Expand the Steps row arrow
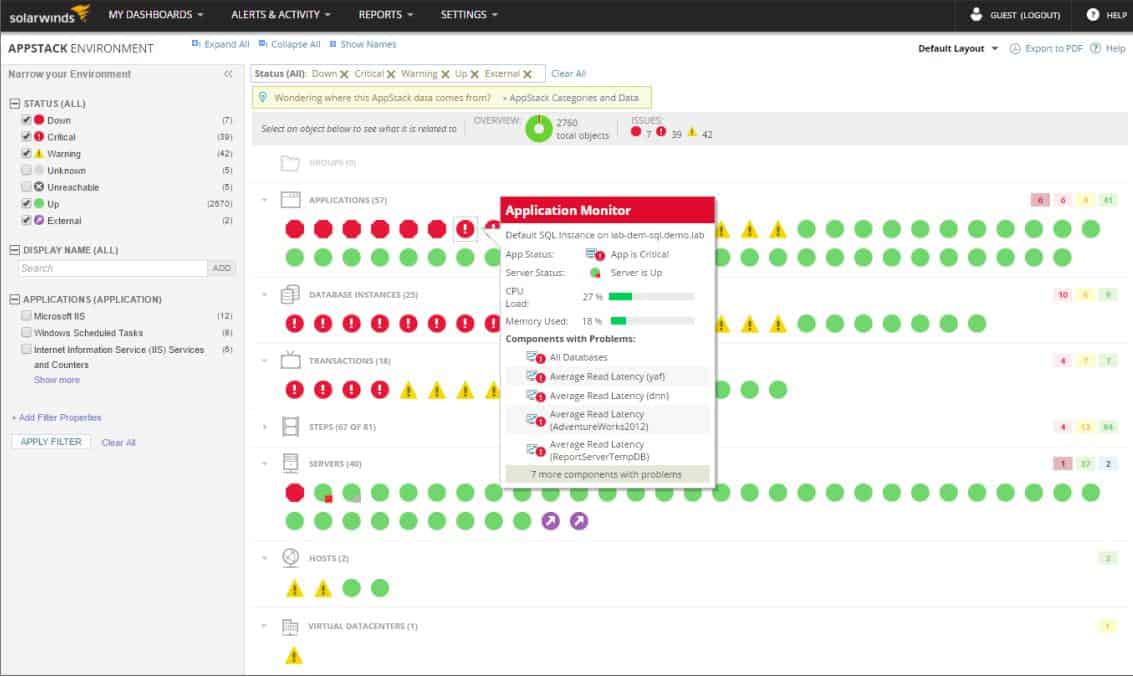 pos(264,426)
